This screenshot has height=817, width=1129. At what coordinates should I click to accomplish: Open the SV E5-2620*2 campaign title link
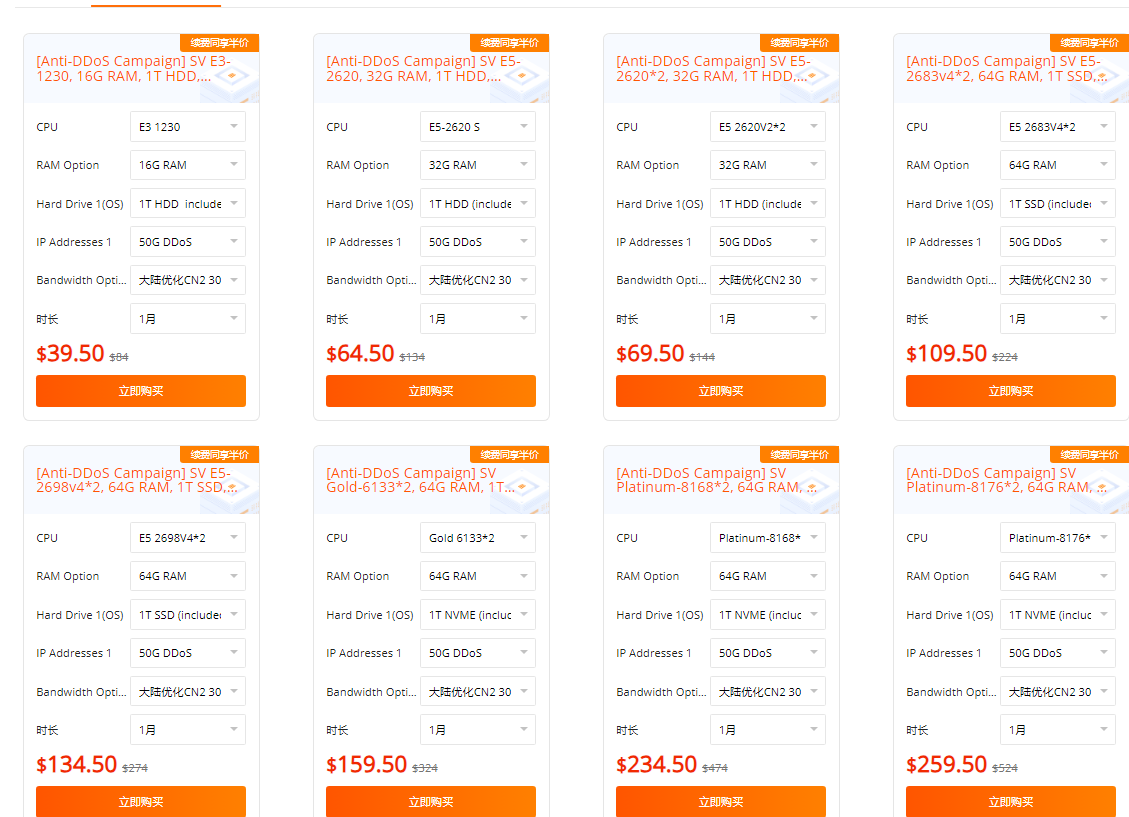(x=710, y=68)
